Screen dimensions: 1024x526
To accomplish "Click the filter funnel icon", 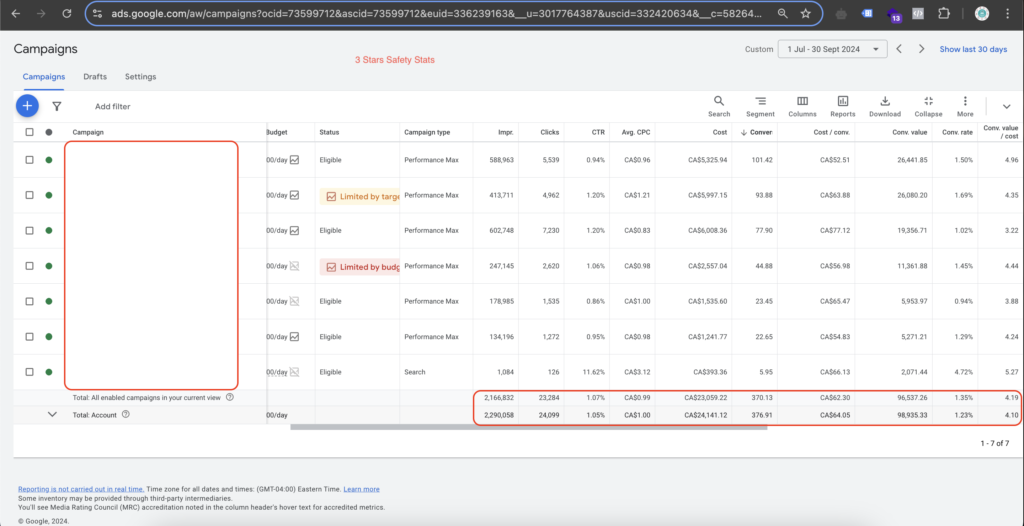I will pyautogui.click(x=57, y=106).
